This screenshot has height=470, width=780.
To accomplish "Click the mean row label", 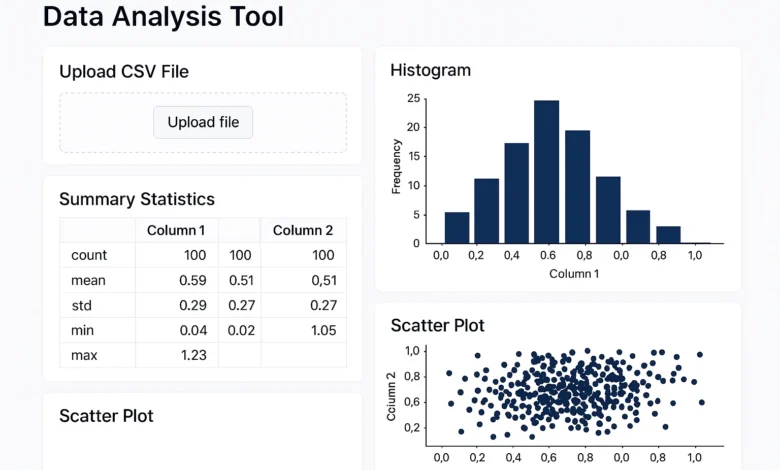I will click(x=89, y=280).
